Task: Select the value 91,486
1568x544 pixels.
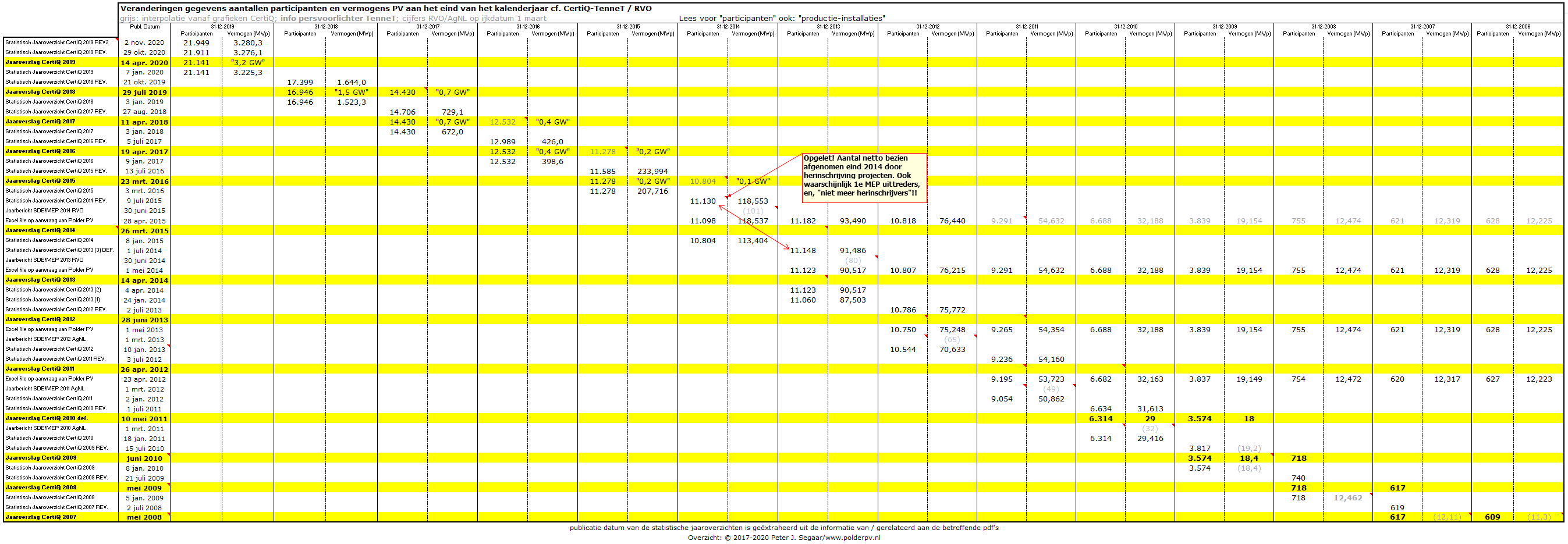Action: point(853,251)
